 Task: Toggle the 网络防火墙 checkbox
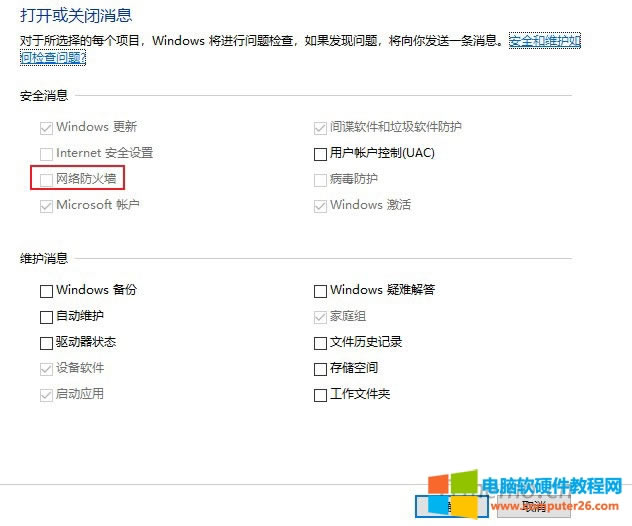[x=46, y=180]
